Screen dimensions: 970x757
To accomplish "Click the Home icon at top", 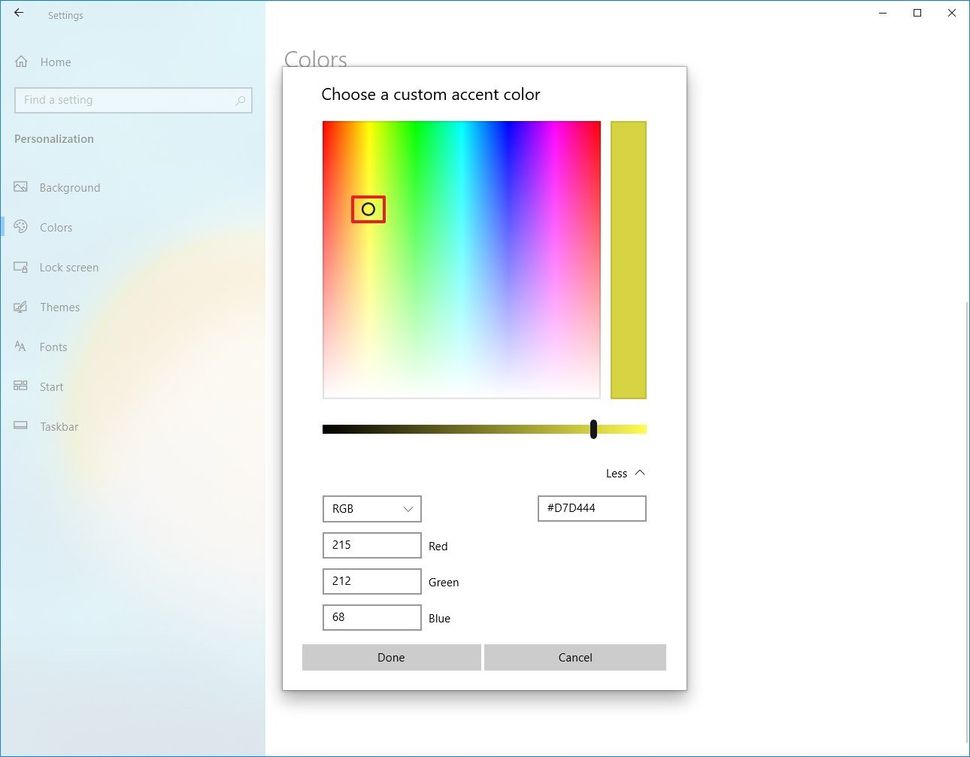I will tap(21, 61).
